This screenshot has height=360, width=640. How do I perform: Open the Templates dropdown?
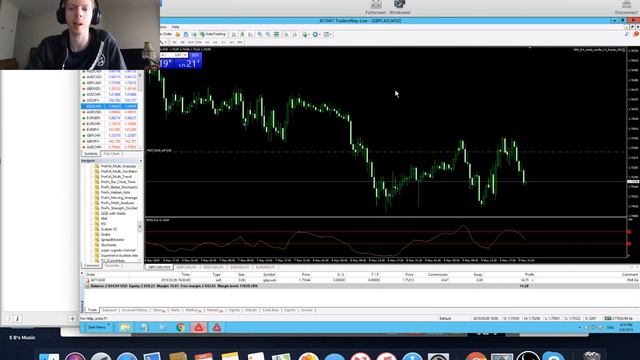coord(328,35)
